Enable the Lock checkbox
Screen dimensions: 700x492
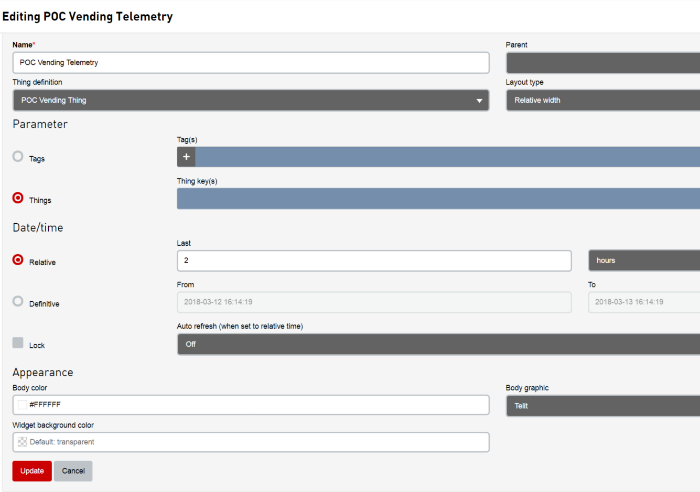pos(18,342)
